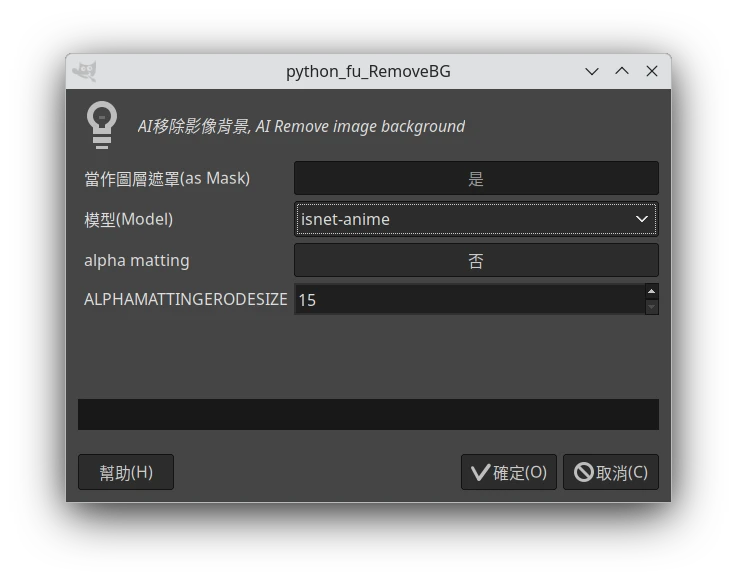Toggle the as Mask button showing 是
This screenshot has height=581, width=738.
tap(476, 178)
